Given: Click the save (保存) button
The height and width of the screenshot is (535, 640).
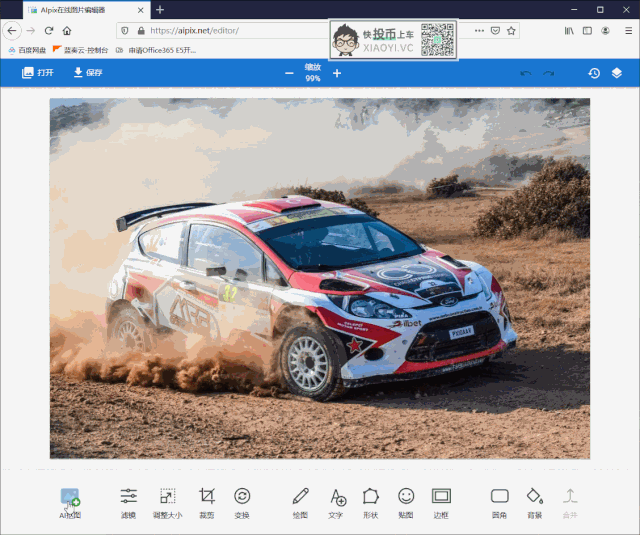Looking at the screenshot, I should pos(87,73).
